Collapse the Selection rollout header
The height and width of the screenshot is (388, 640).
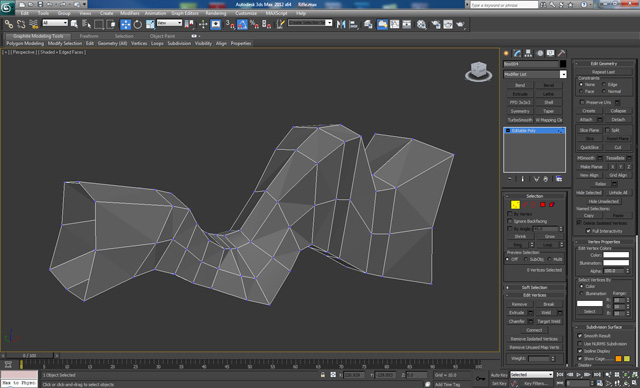[x=534, y=196]
